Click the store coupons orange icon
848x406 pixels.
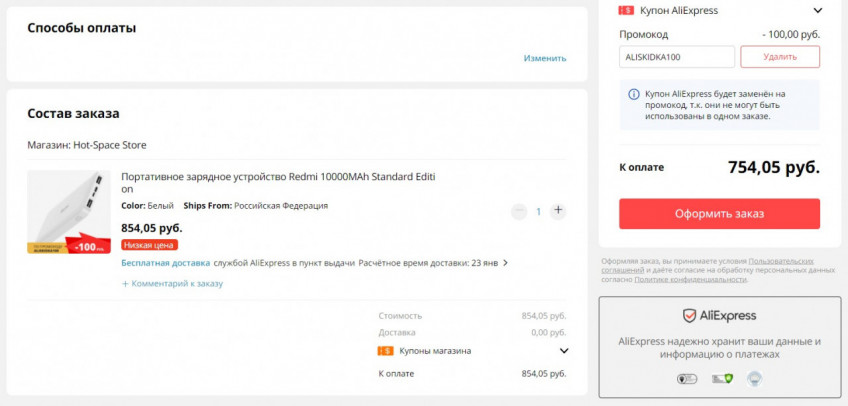click(x=385, y=351)
